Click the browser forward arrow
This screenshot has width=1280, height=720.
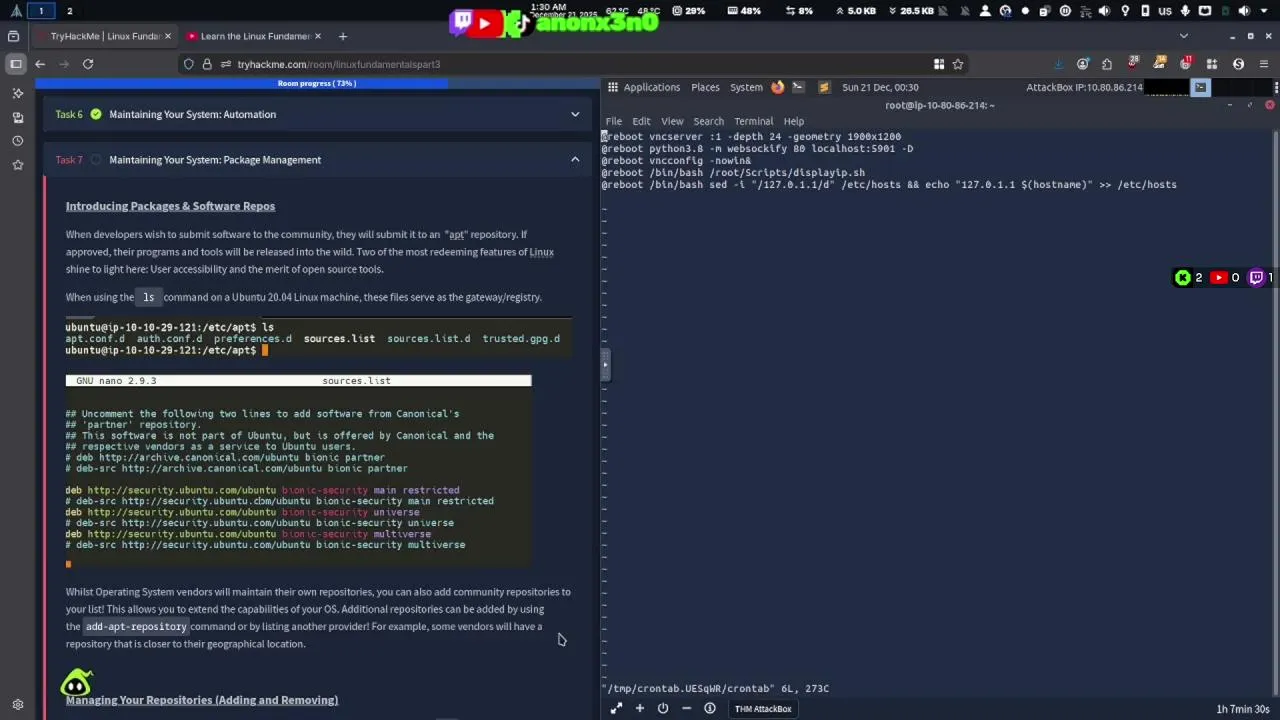coord(64,64)
